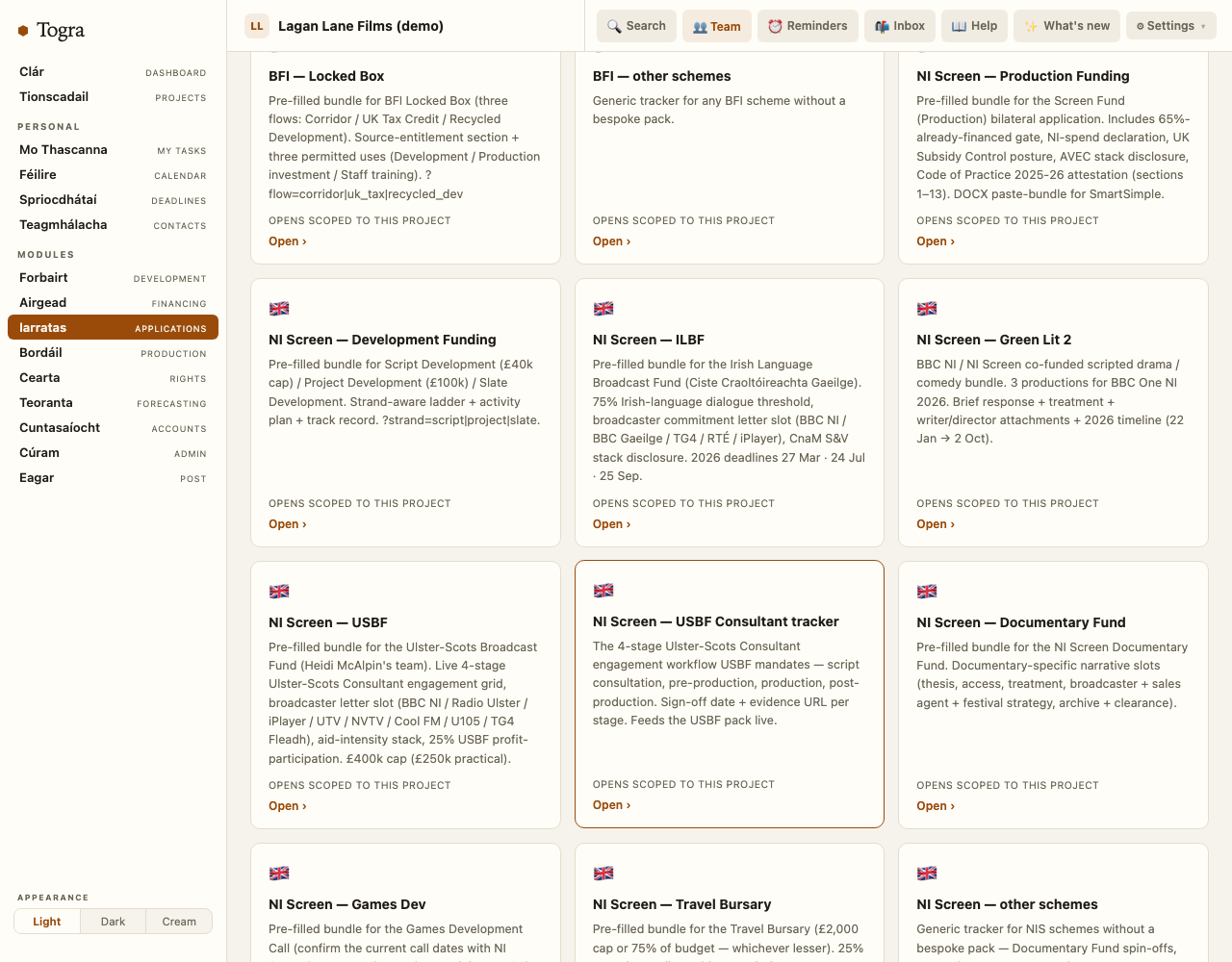Click the UK flag on USBF Consultant tracker card
The height and width of the screenshot is (962, 1232).
click(603, 591)
